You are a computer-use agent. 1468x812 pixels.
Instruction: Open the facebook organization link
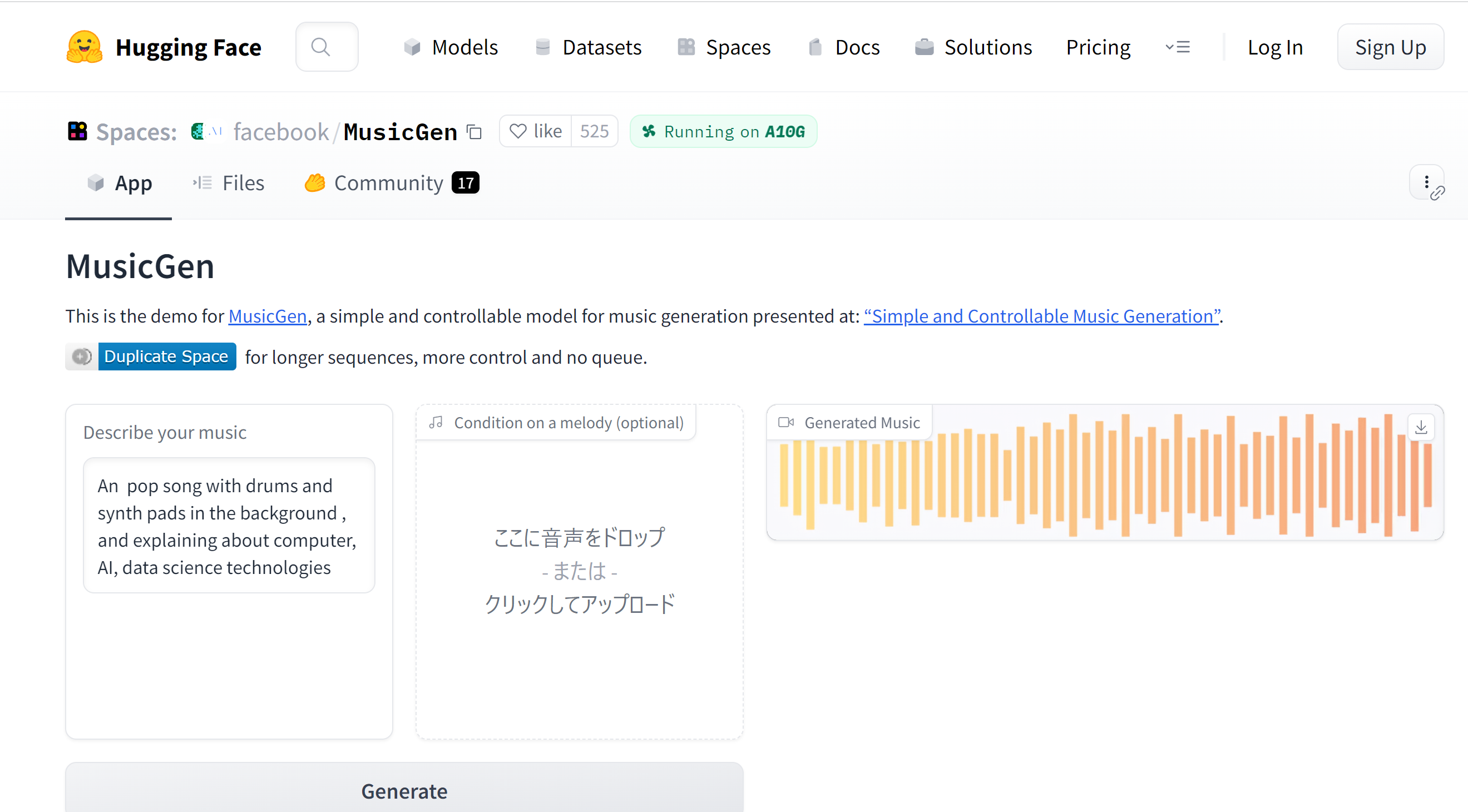click(x=281, y=132)
